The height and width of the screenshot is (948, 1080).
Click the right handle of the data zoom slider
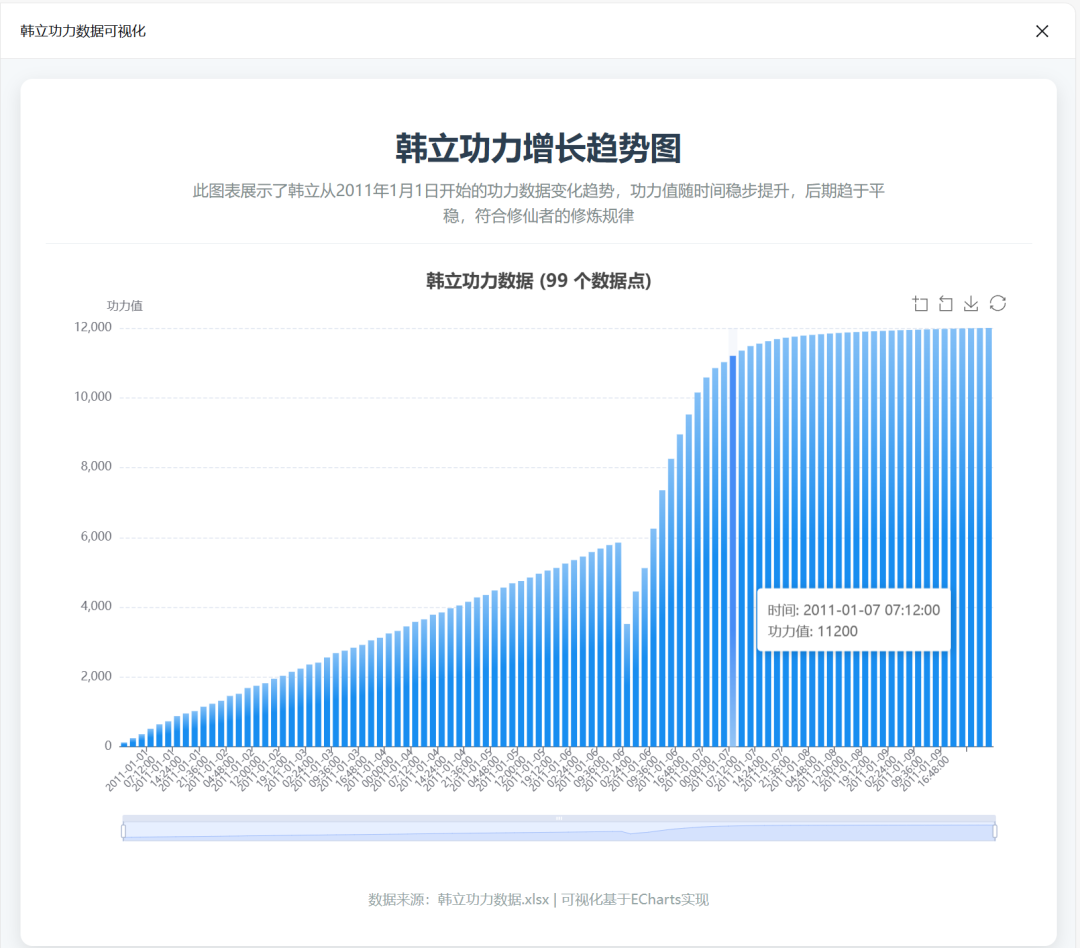tap(994, 828)
